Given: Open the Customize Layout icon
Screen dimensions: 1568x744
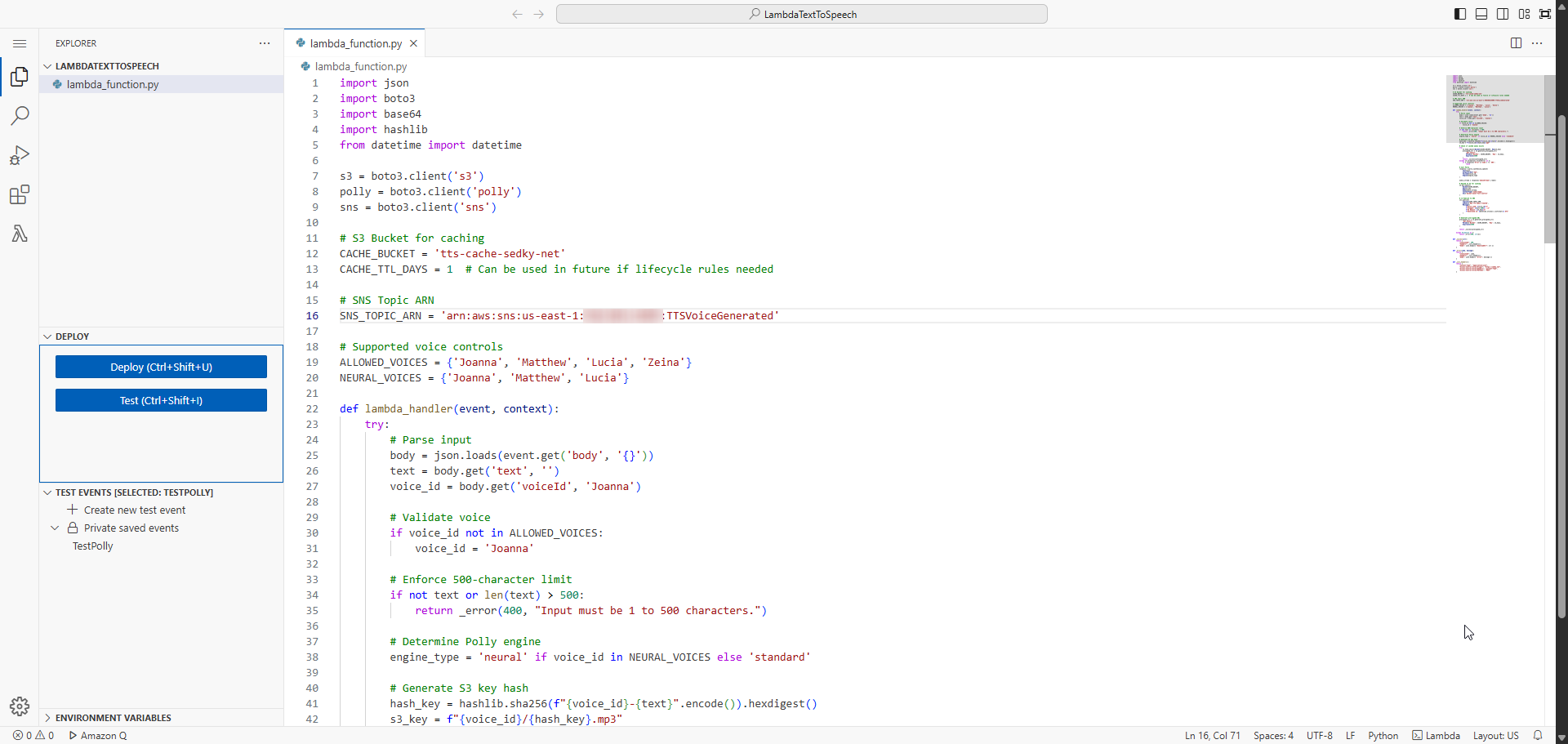Looking at the screenshot, I should tap(1524, 14).
